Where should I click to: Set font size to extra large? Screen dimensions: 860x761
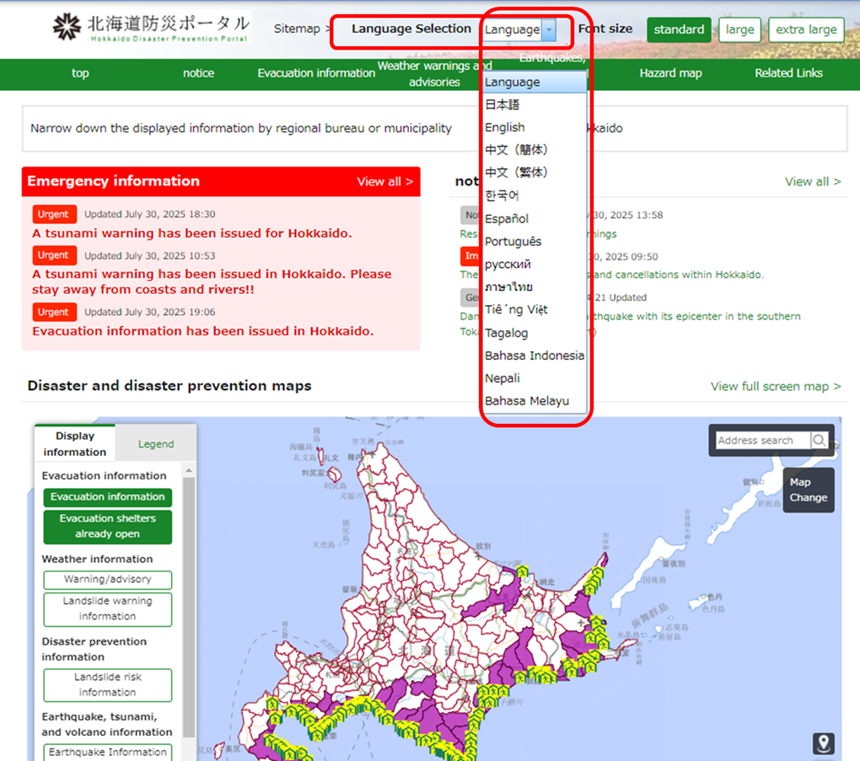807,30
